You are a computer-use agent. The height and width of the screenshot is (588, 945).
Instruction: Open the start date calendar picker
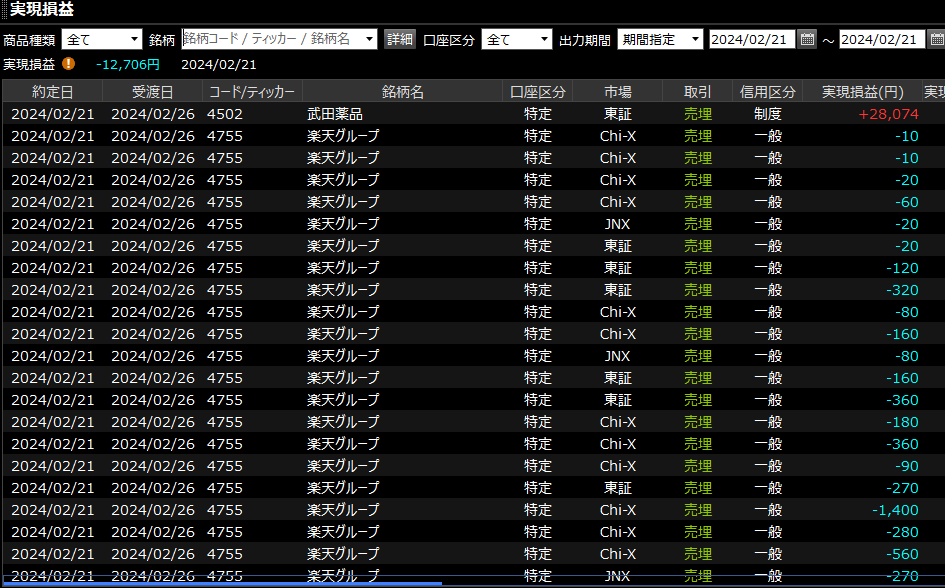(x=807, y=40)
